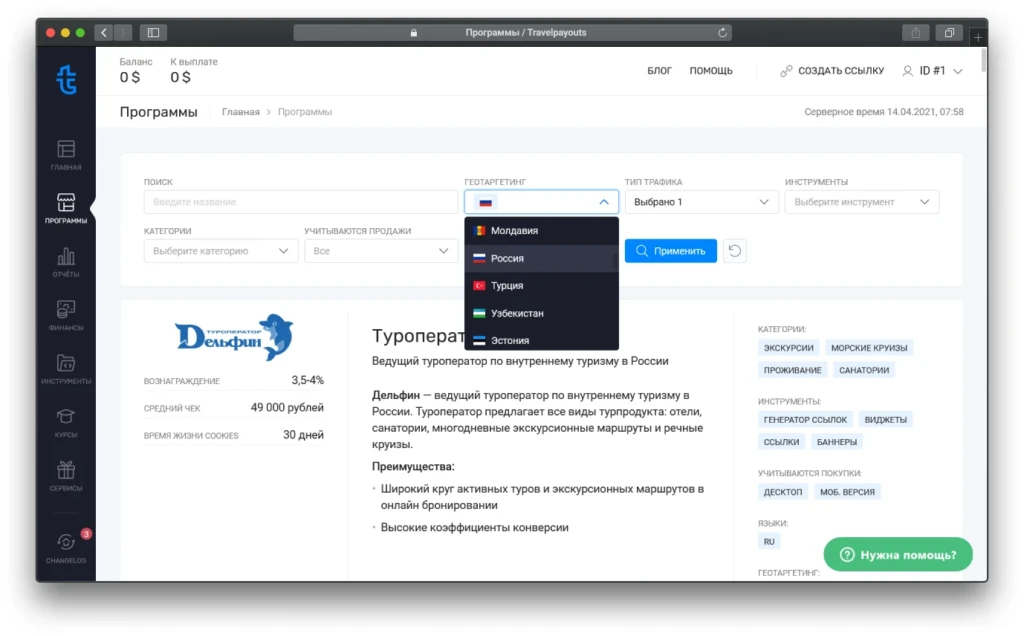Expand the ID #1 account chevron
The image size is (1024, 636).
click(x=958, y=71)
